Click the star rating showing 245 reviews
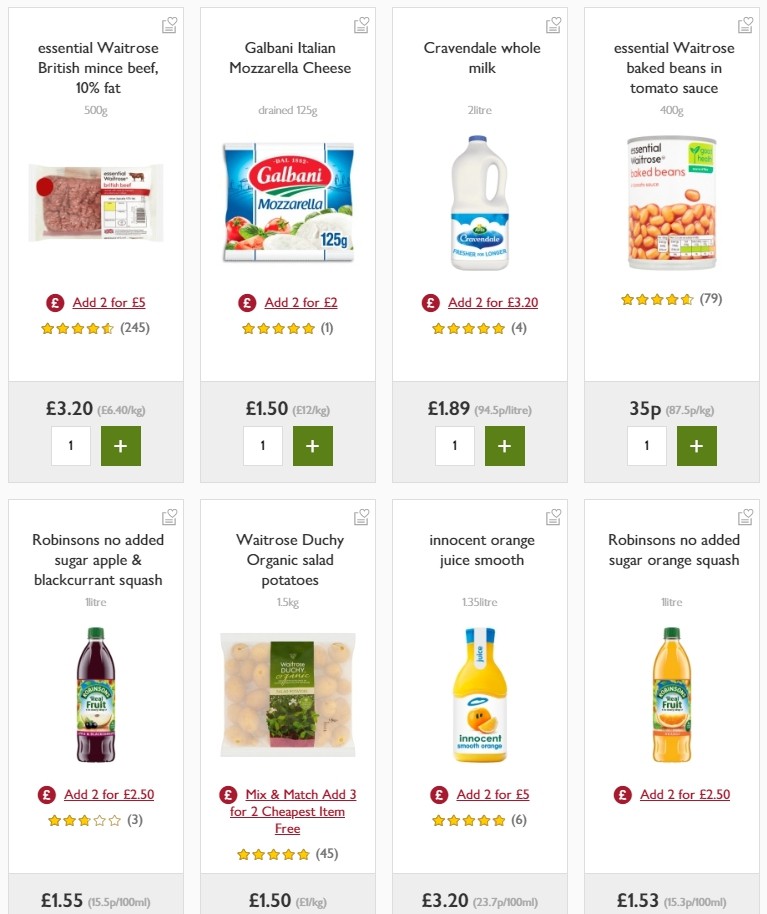 [95, 327]
